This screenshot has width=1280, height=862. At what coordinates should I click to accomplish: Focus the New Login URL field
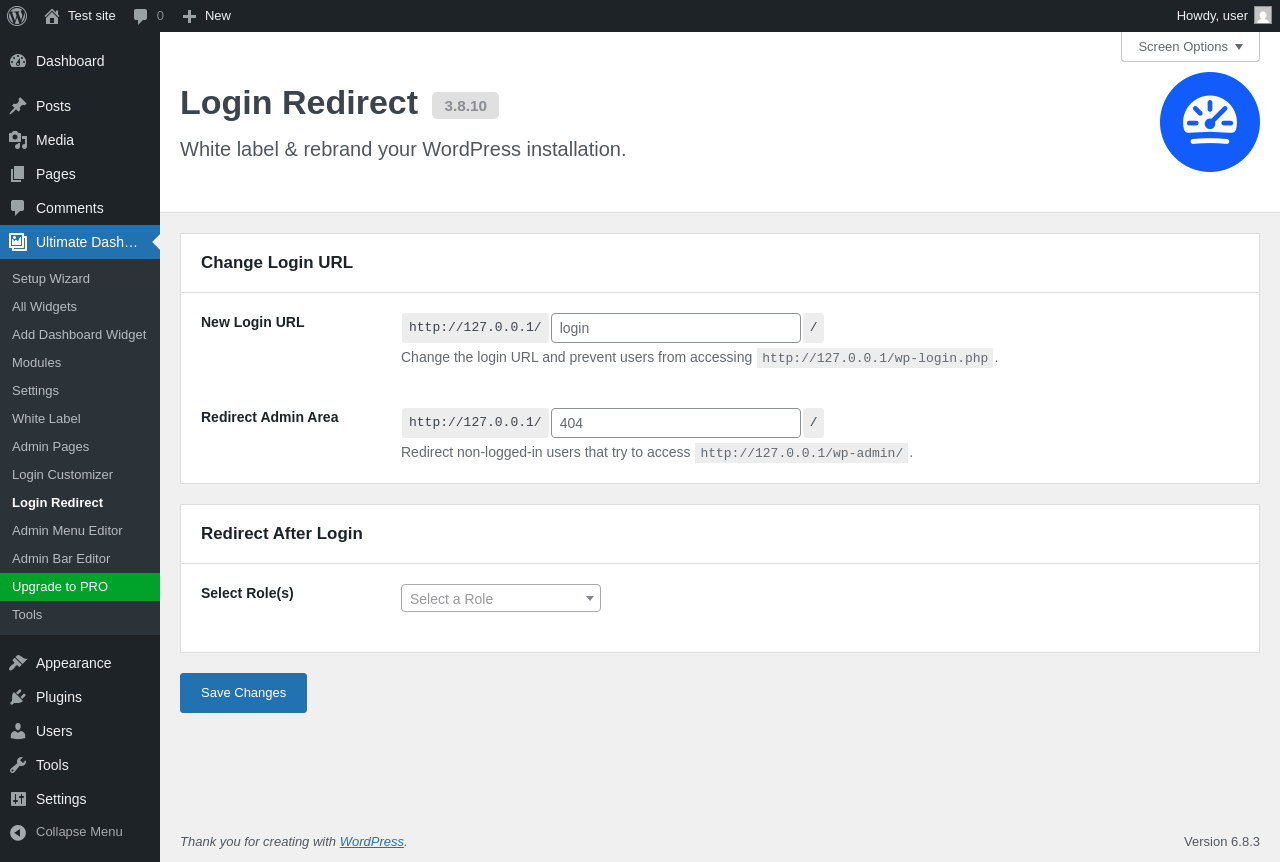pyautogui.click(x=675, y=328)
